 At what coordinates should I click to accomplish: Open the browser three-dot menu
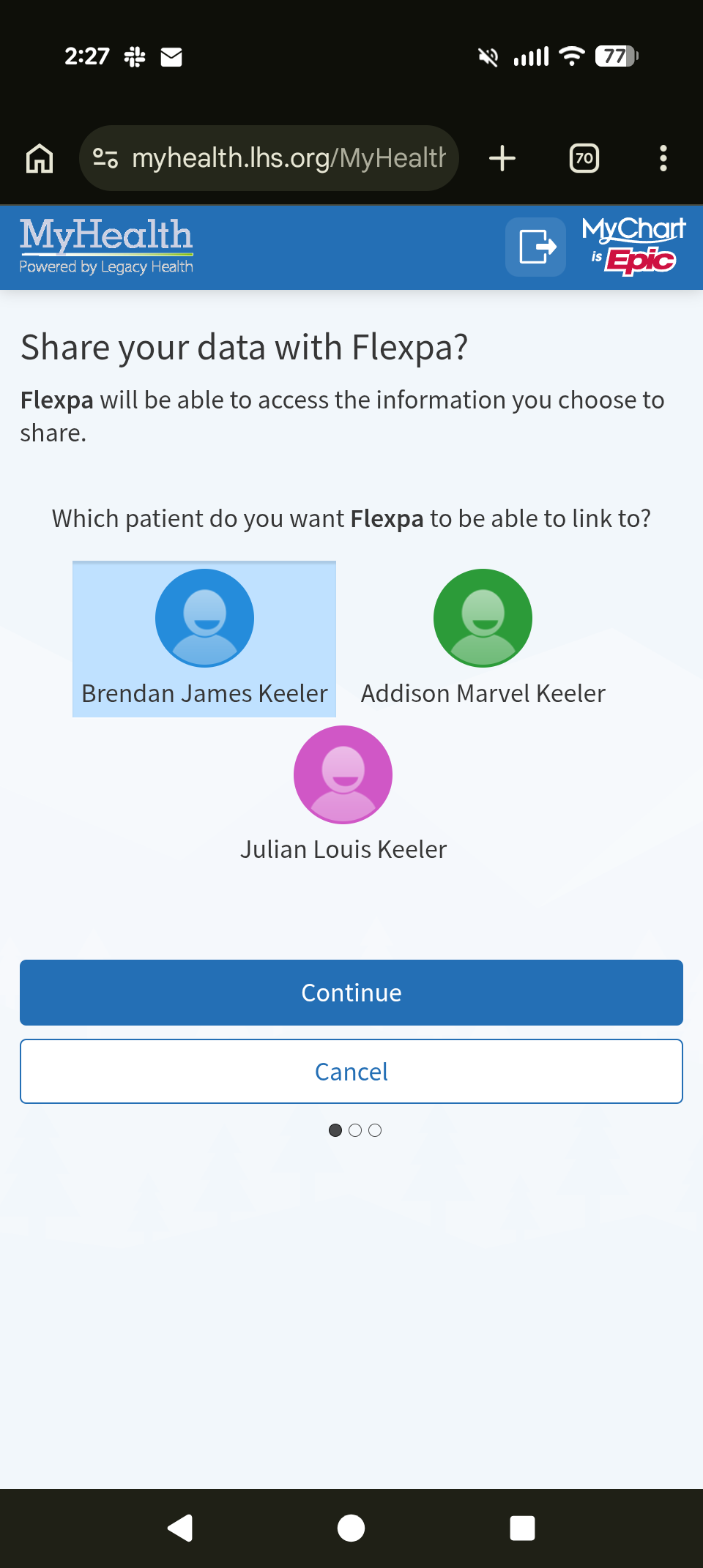[663, 158]
